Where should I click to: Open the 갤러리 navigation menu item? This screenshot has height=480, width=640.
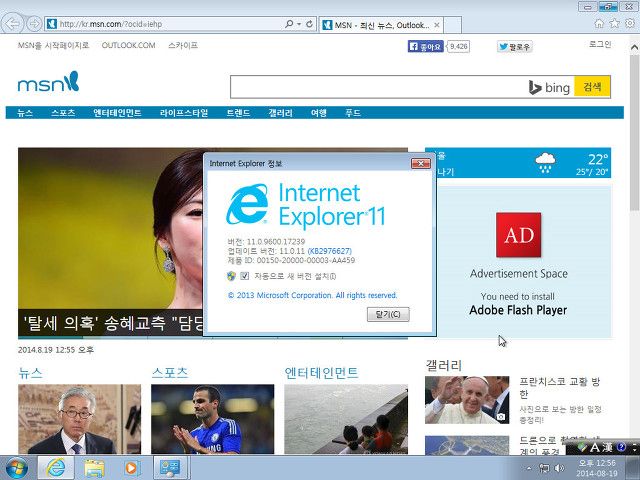280,113
